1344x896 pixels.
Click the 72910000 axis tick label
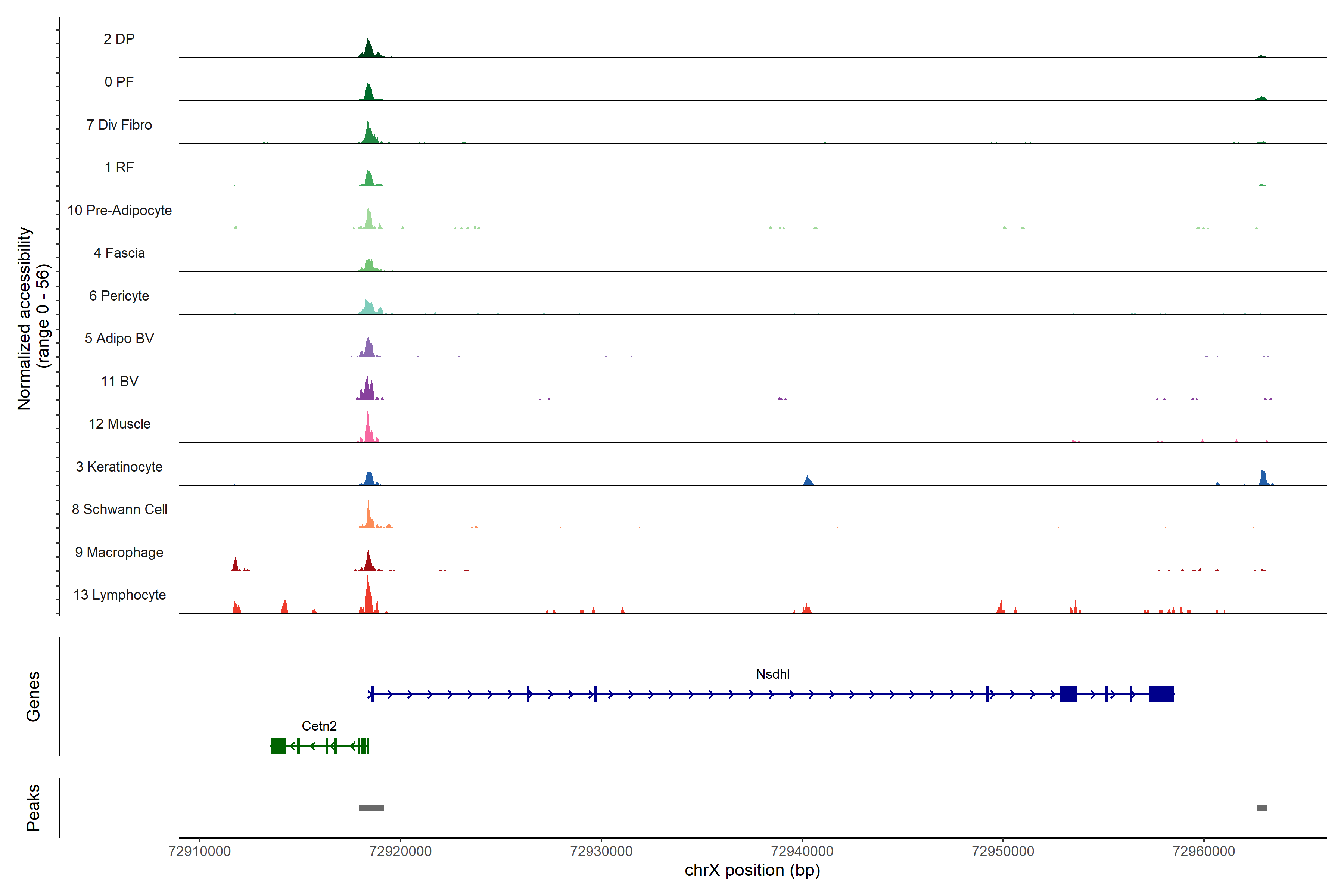[200, 852]
